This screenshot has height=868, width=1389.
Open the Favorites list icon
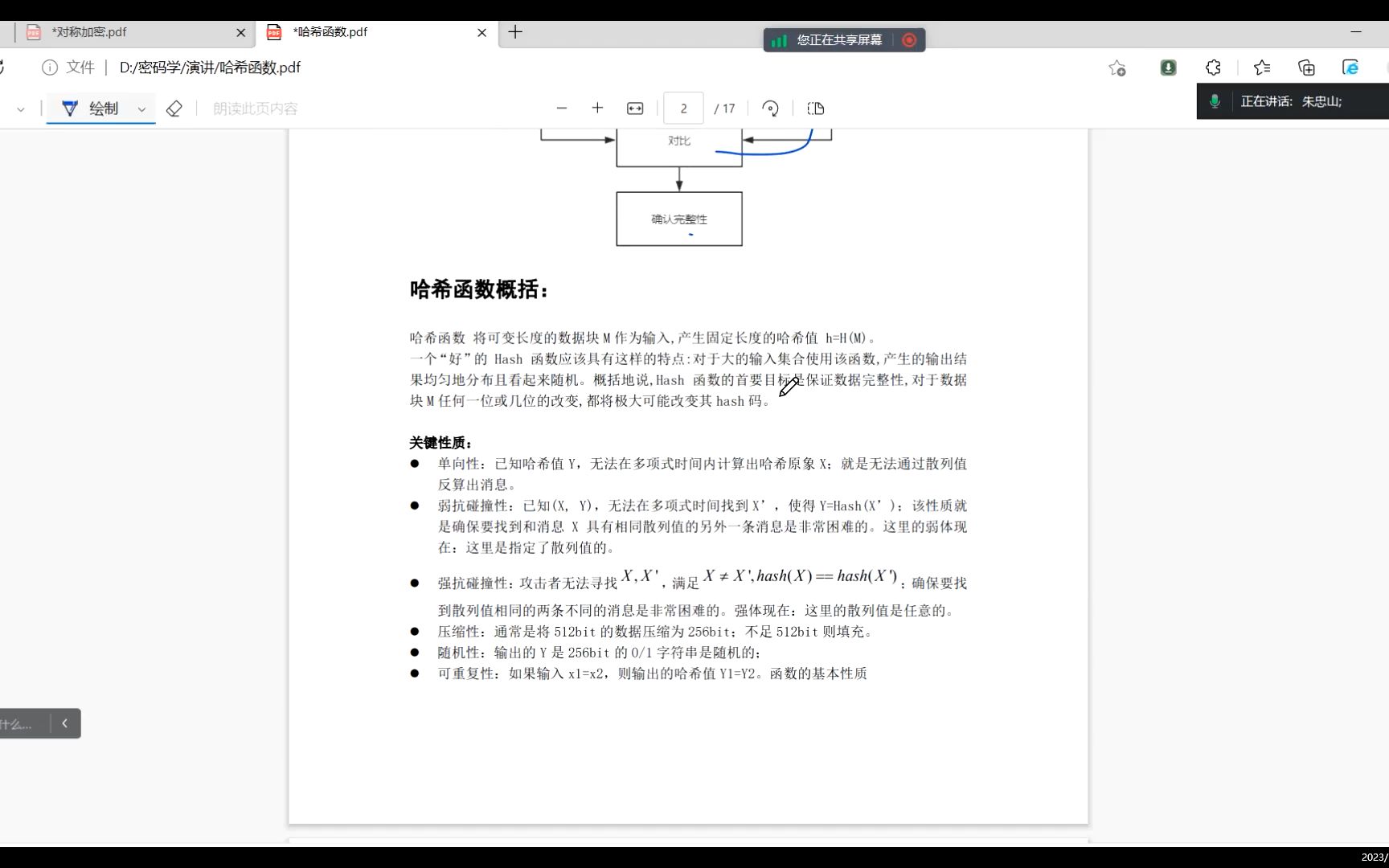click(x=1262, y=68)
